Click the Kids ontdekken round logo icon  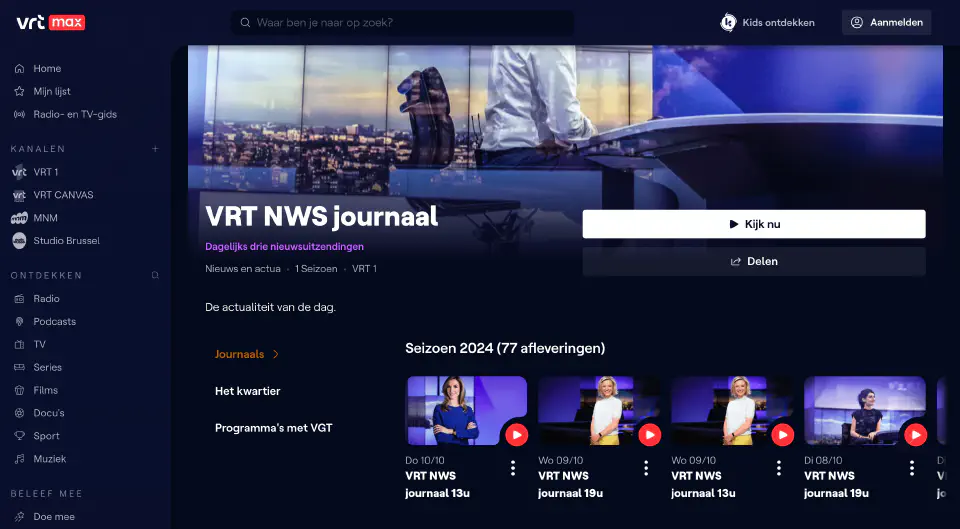[728, 23]
